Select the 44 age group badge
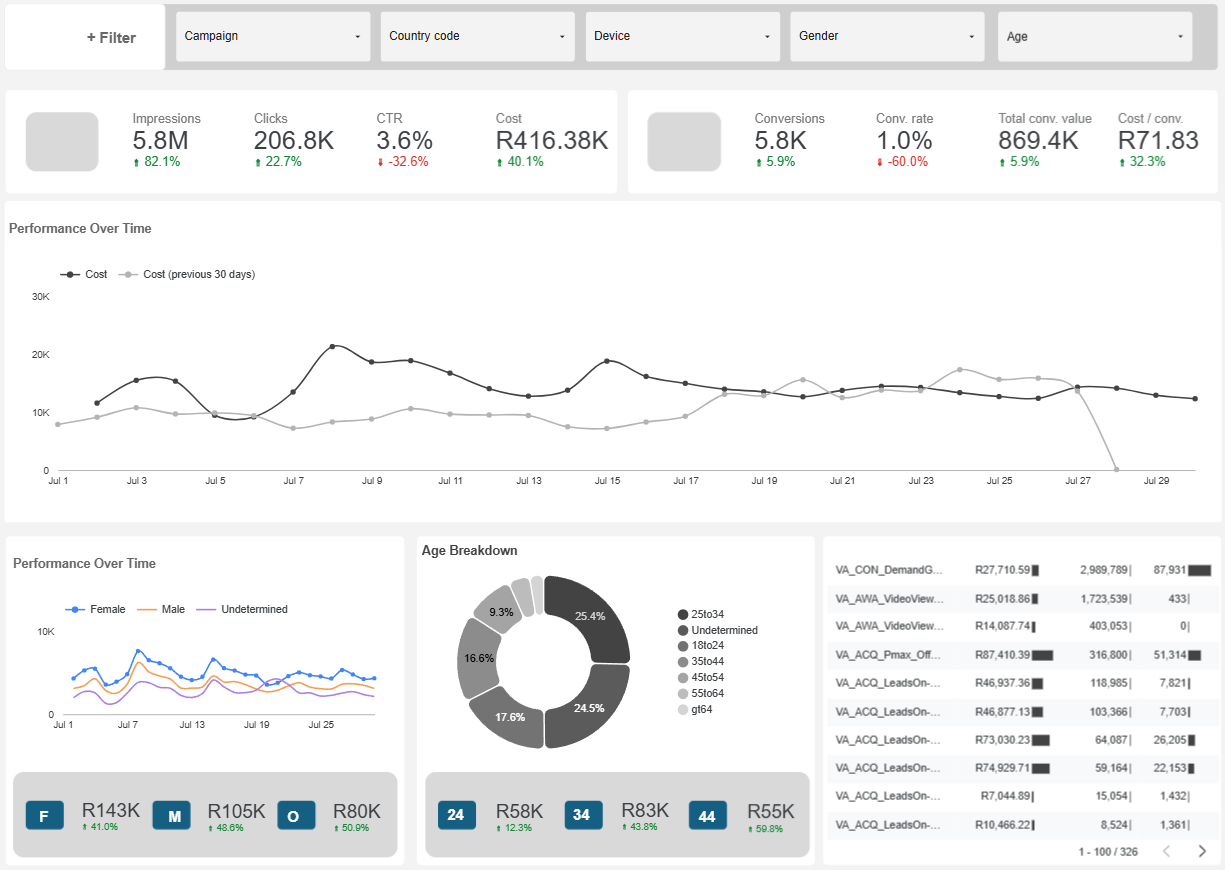The width and height of the screenshot is (1225, 870). (707, 815)
